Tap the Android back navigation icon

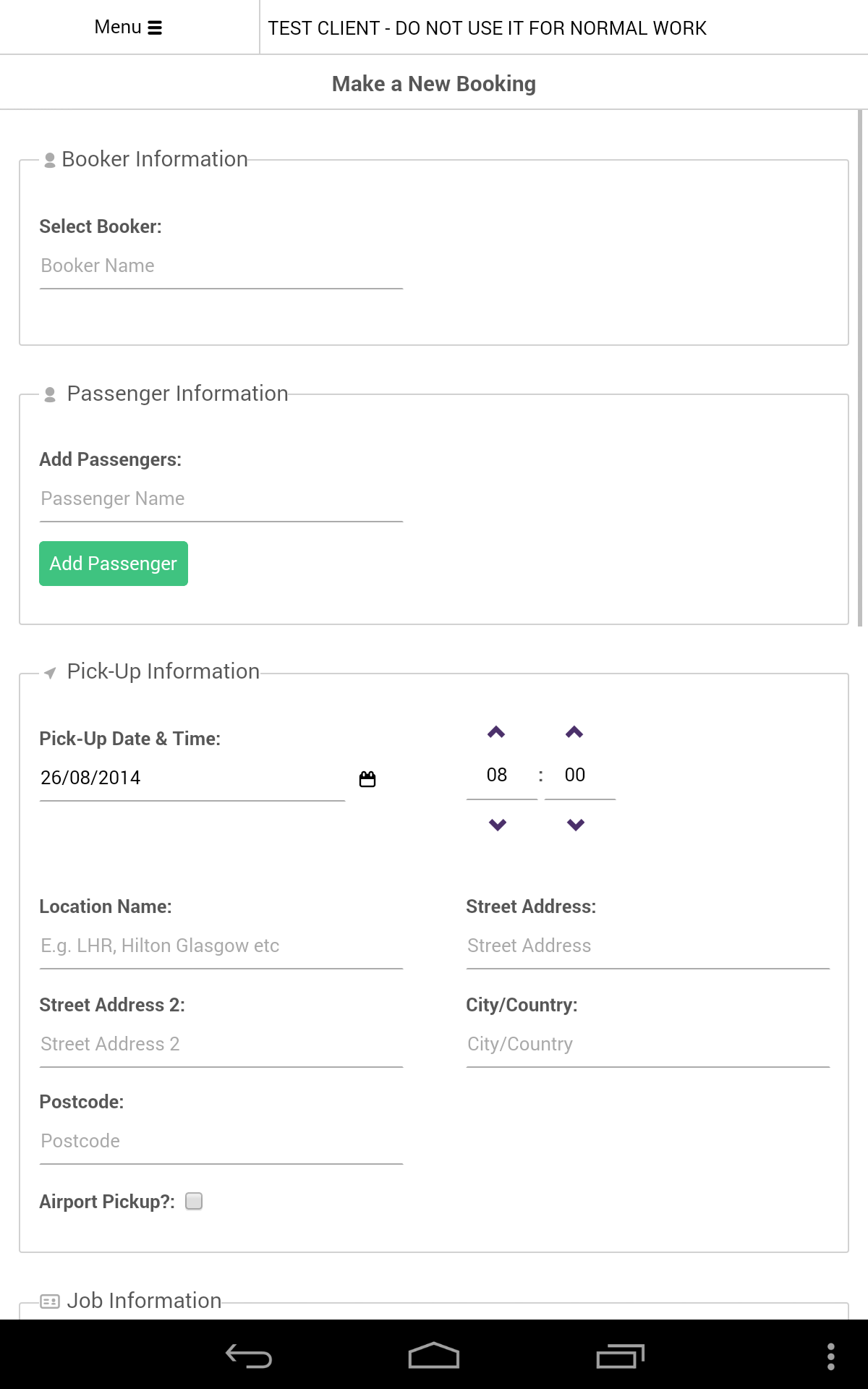click(x=249, y=1356)
